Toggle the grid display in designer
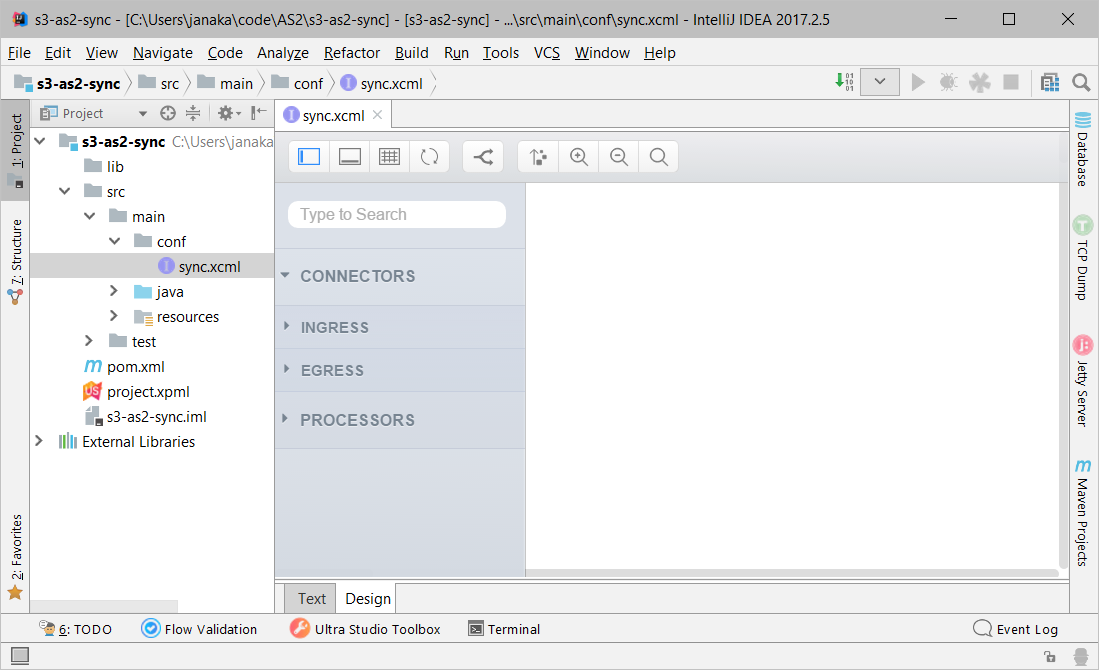Image resolution: width=1099 pixels, height=670 pixels. click(x=390, y=156)
